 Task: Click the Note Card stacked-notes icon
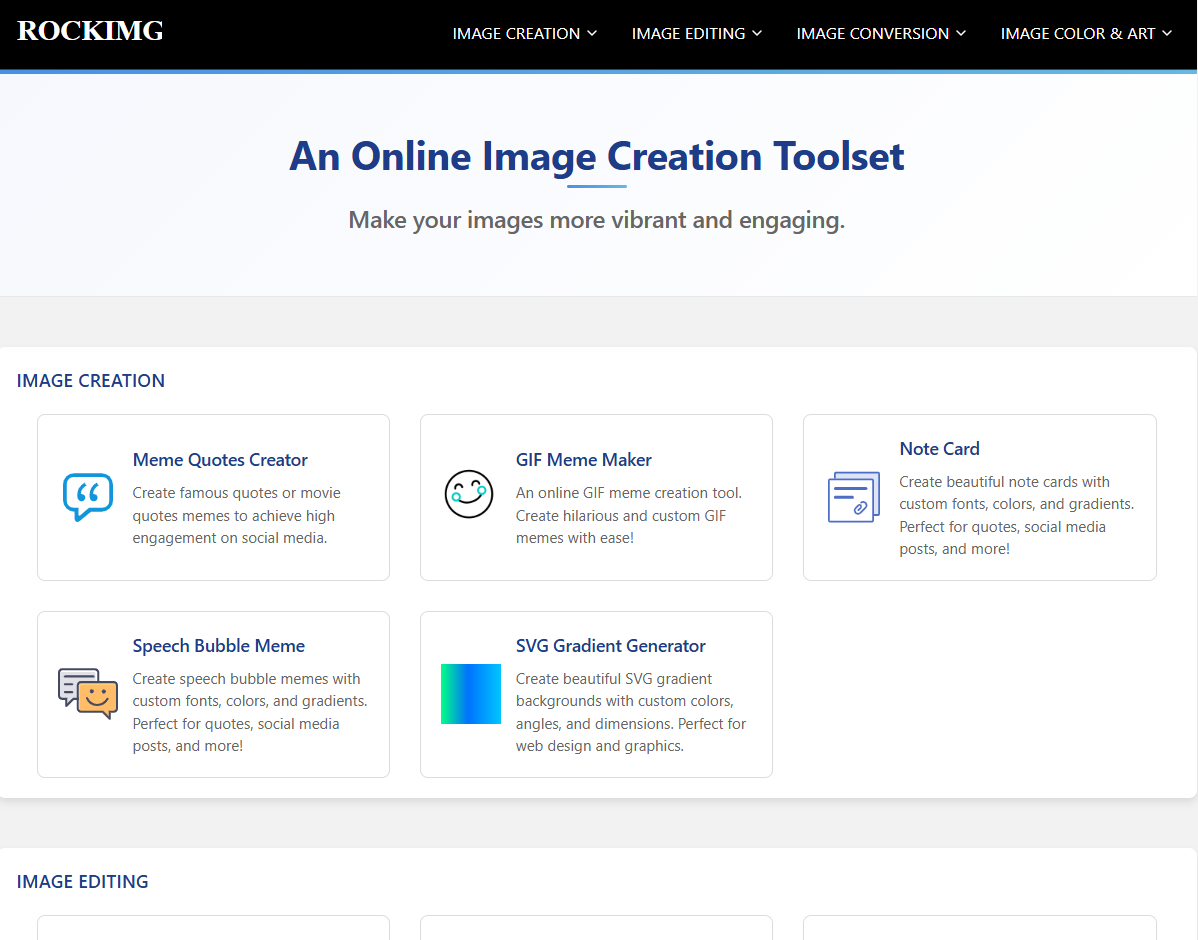coord(853,497)
